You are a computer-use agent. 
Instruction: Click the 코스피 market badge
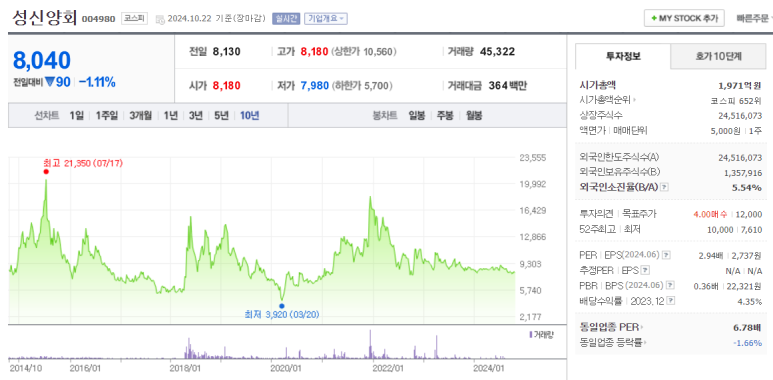point(134,19)
